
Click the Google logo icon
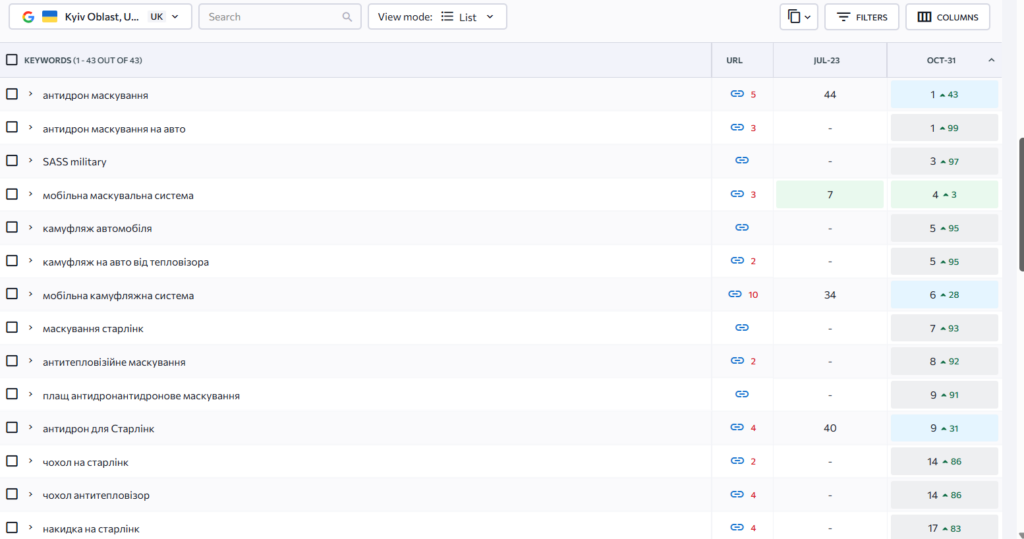(x=28, y=17)
